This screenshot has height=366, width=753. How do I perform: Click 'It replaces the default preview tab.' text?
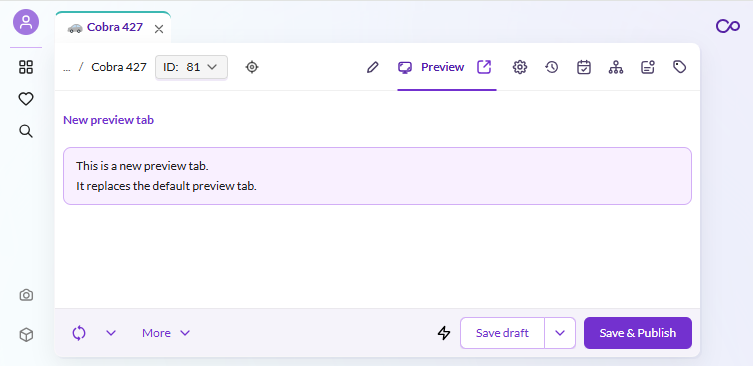[x=166, y=186]
